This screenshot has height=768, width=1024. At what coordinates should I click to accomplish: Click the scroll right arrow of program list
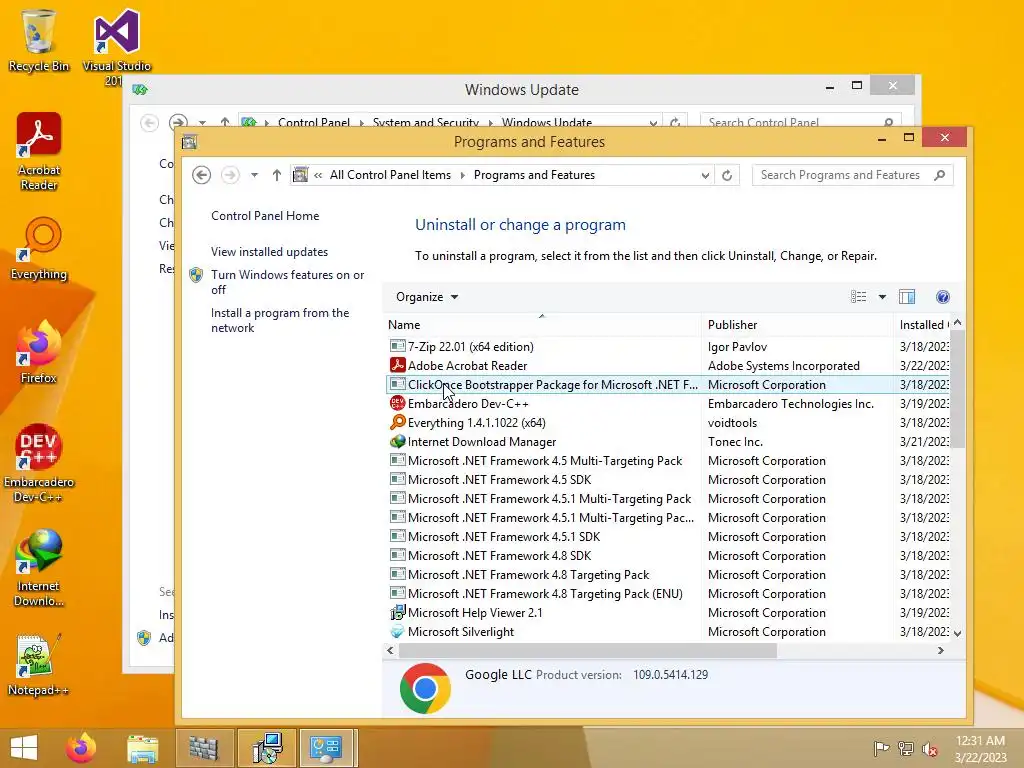pyautogui.click(x=940, y=650)
